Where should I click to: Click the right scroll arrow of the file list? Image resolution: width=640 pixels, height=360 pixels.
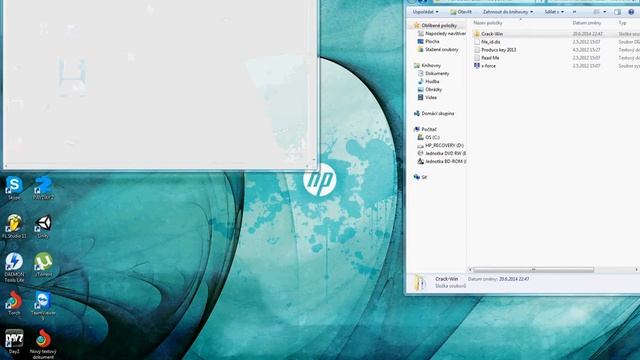click(637, 270)
